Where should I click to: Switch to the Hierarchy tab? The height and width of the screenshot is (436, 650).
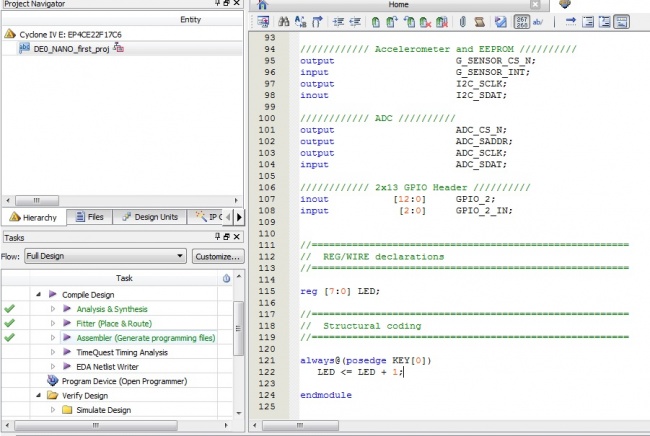[x=34, y=217]
